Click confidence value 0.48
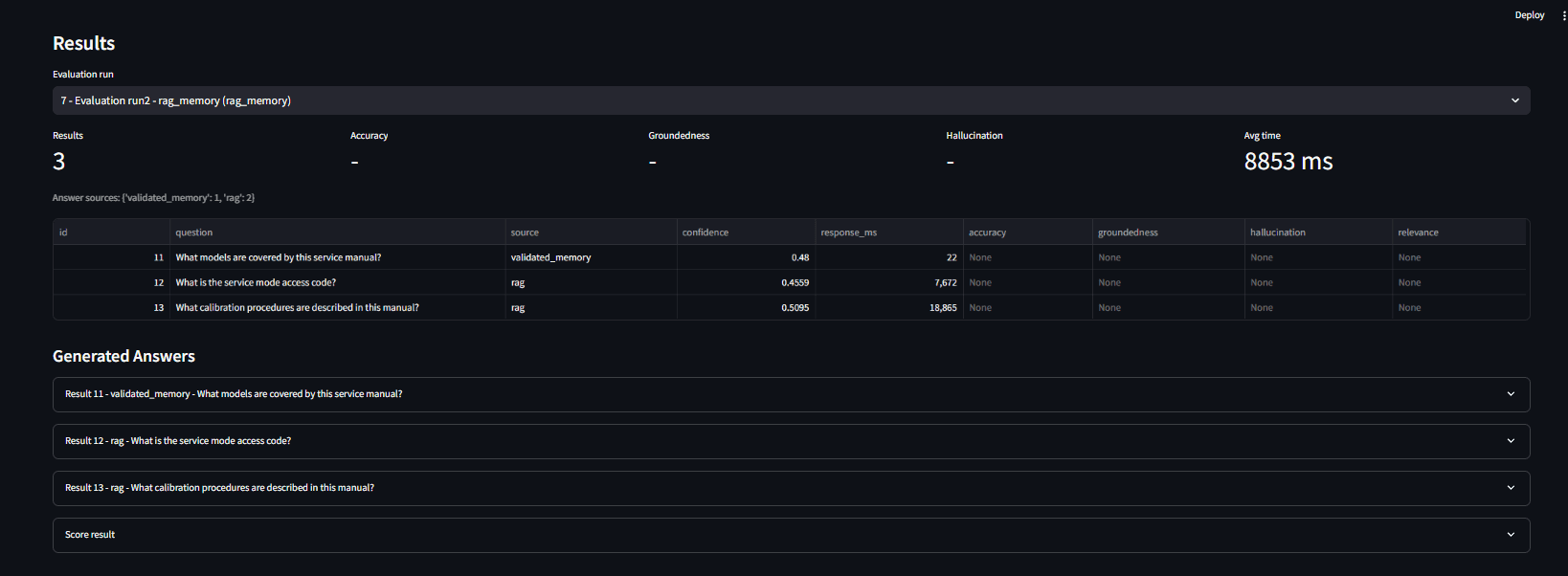Image resolution: width=1568 pixels, height=576 pixels. [746, 257]
